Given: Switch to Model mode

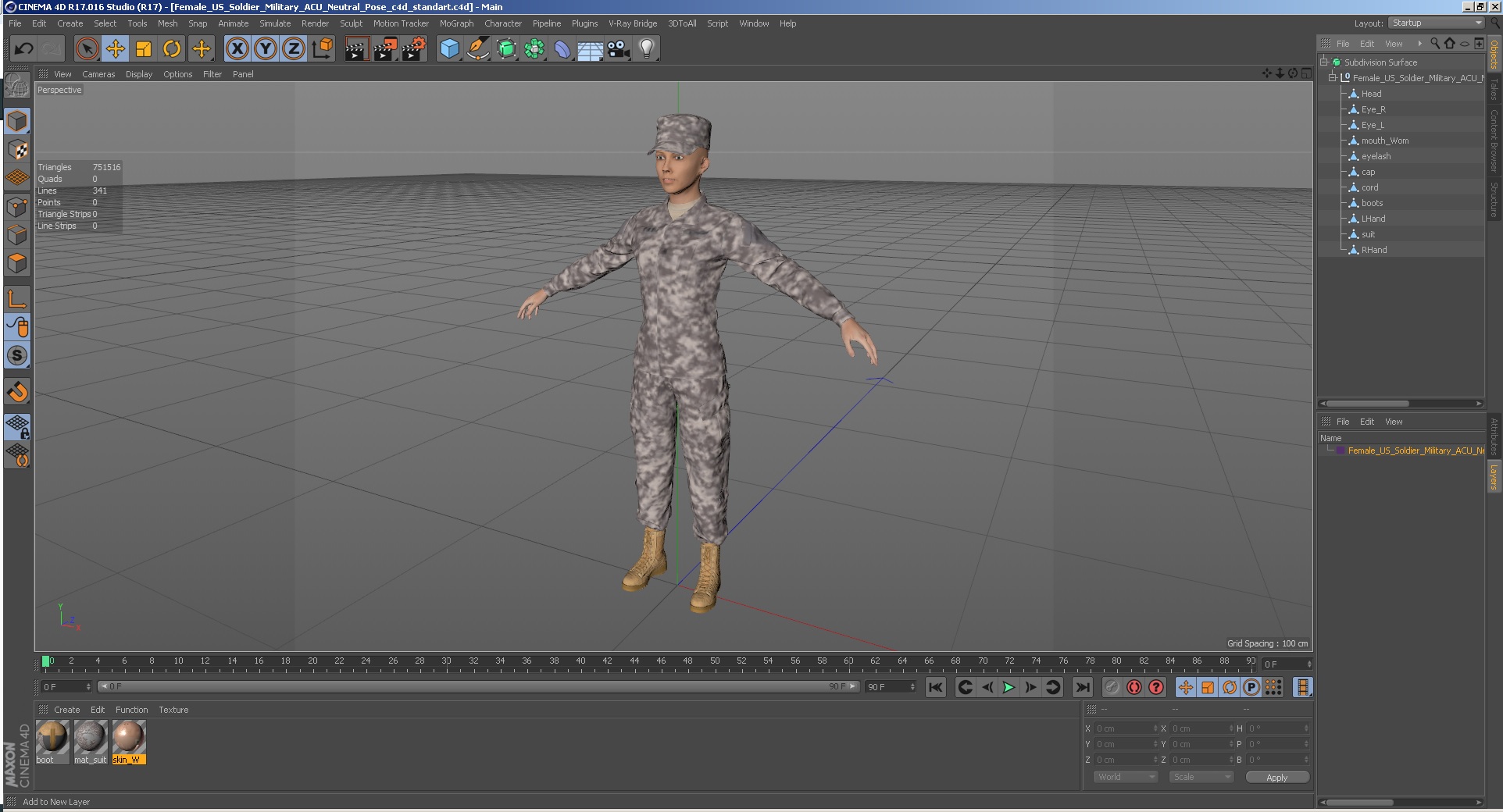Looking at the screenshot, I should (x=17, y=121).
